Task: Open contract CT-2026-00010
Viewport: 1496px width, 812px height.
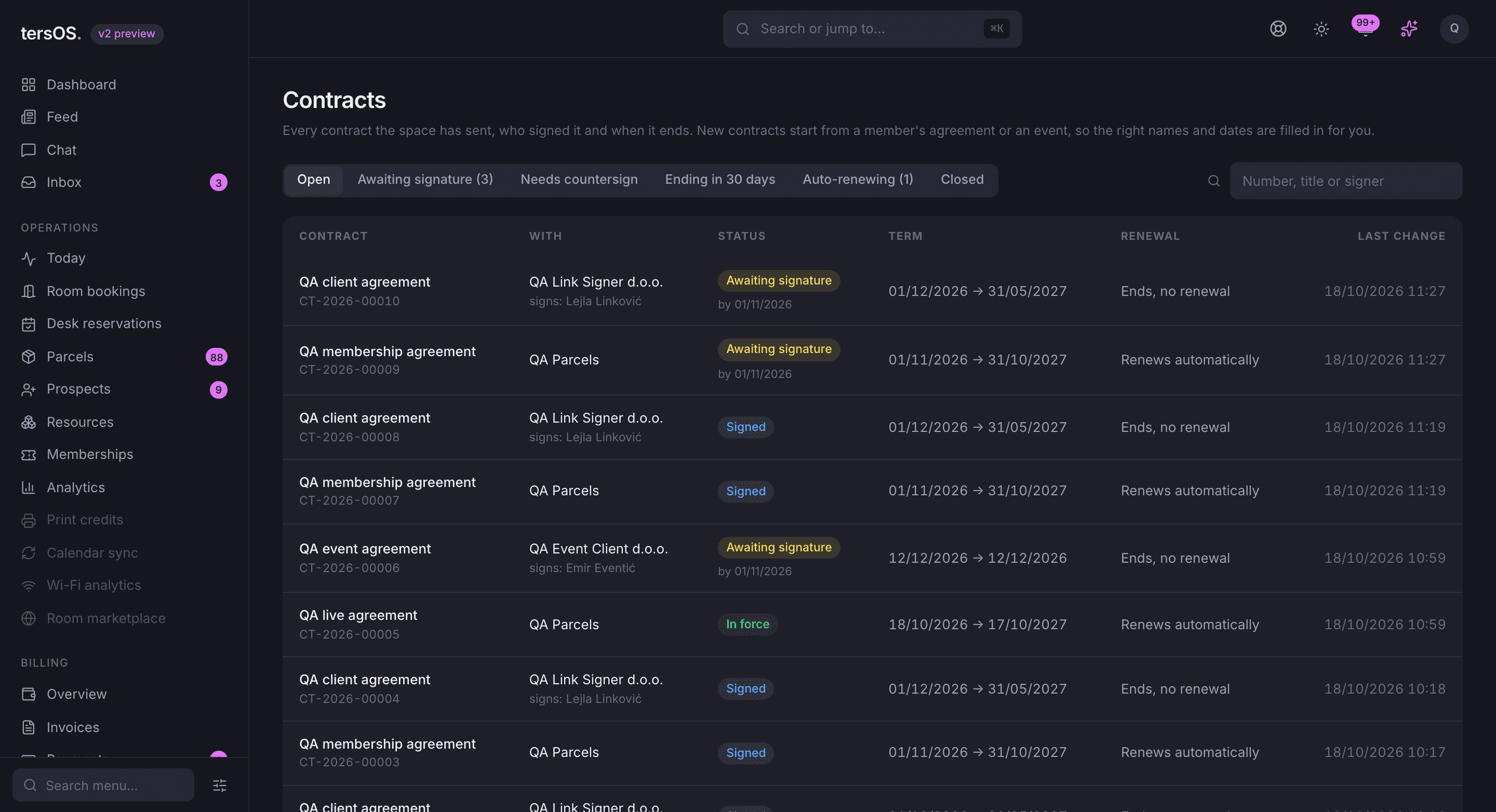Action: [x=872, y=291]
